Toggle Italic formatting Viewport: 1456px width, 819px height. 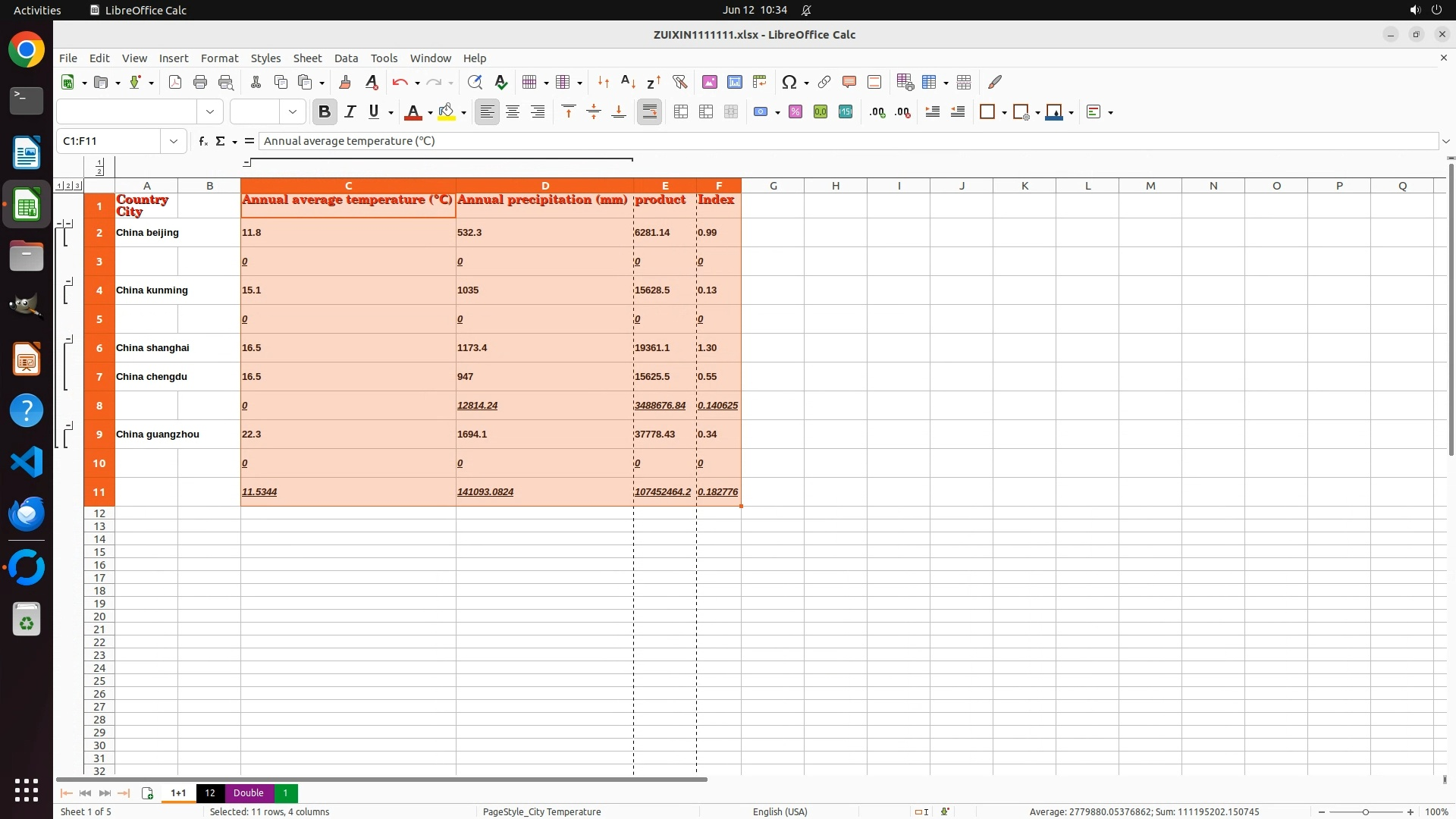pos(350,112)
